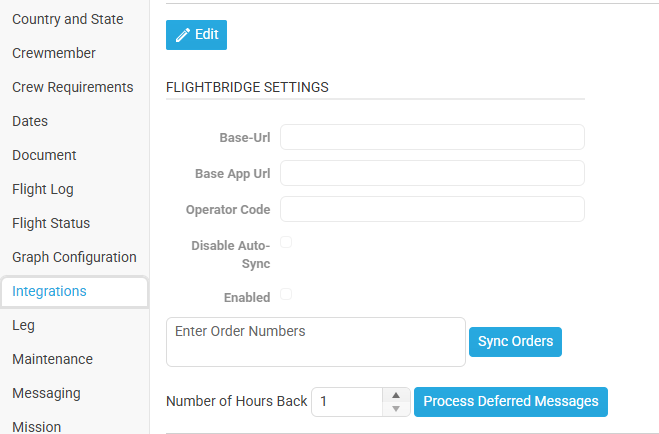The width and height of the screenshot is (659, 434).
Task: Open Country and State in sidebar
Action: (x=68, y=19)
